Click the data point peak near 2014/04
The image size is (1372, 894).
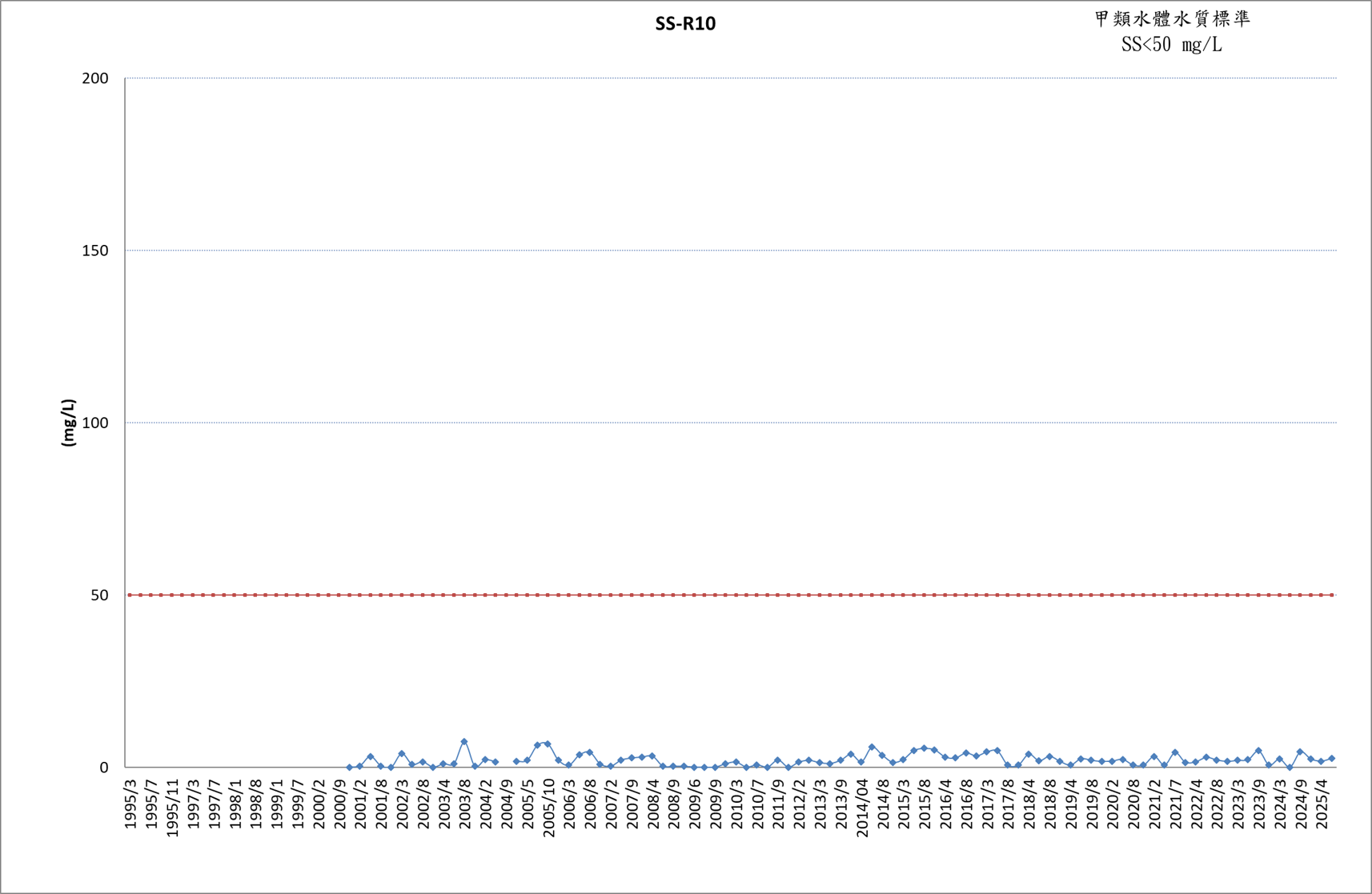(872, 747)
